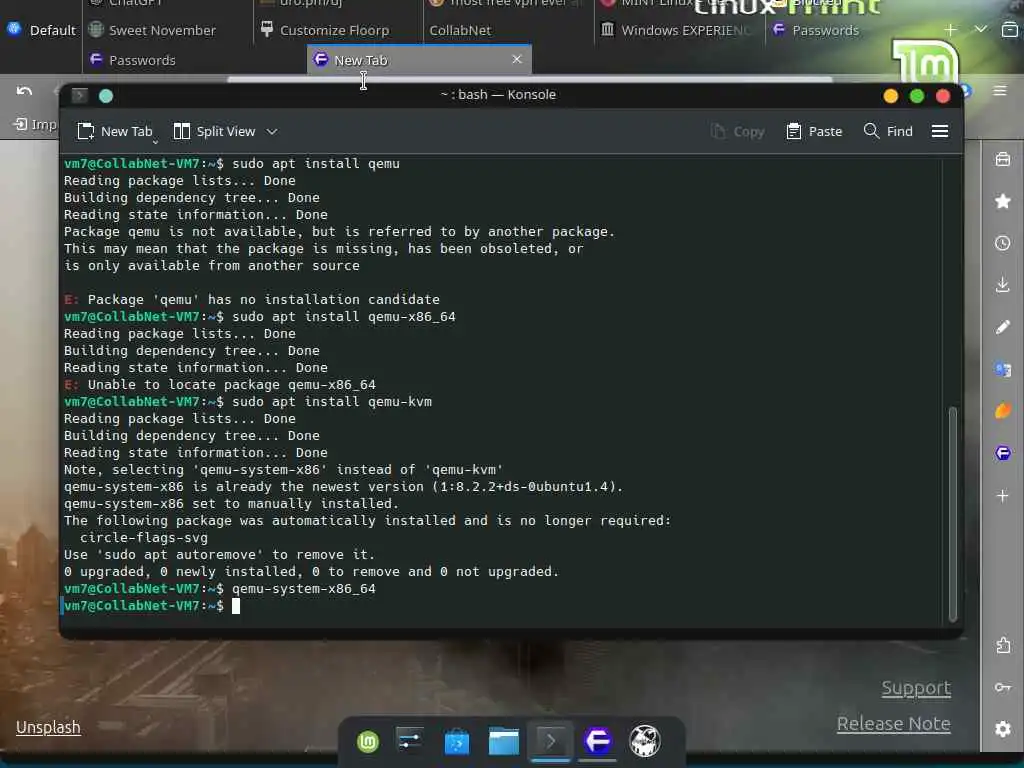Open sidebar settings gear icon
1024x768 pixels.
1002,729
